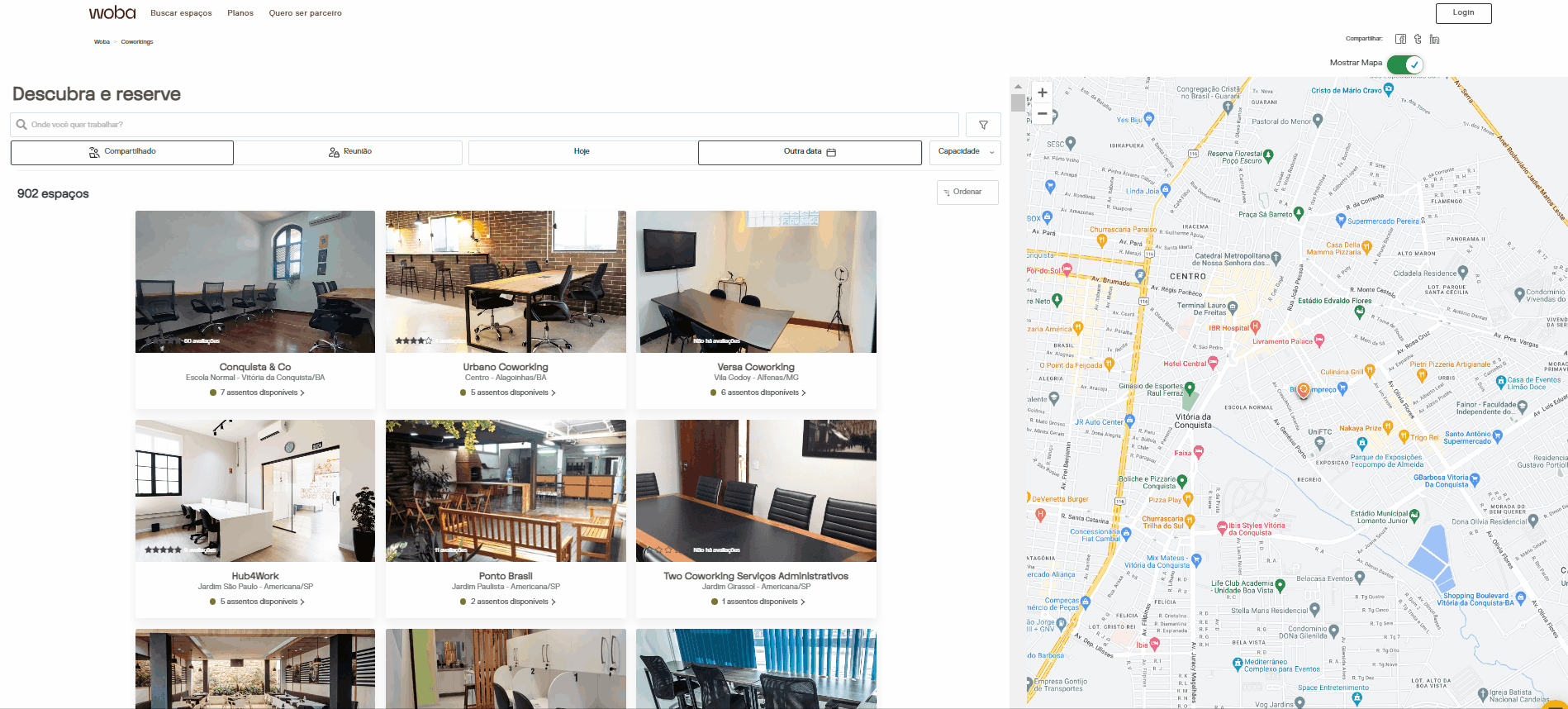1568x709 pixels.
Task: Click the filter funnel icon
Action: pyautogui.click(x=983, y=125)
